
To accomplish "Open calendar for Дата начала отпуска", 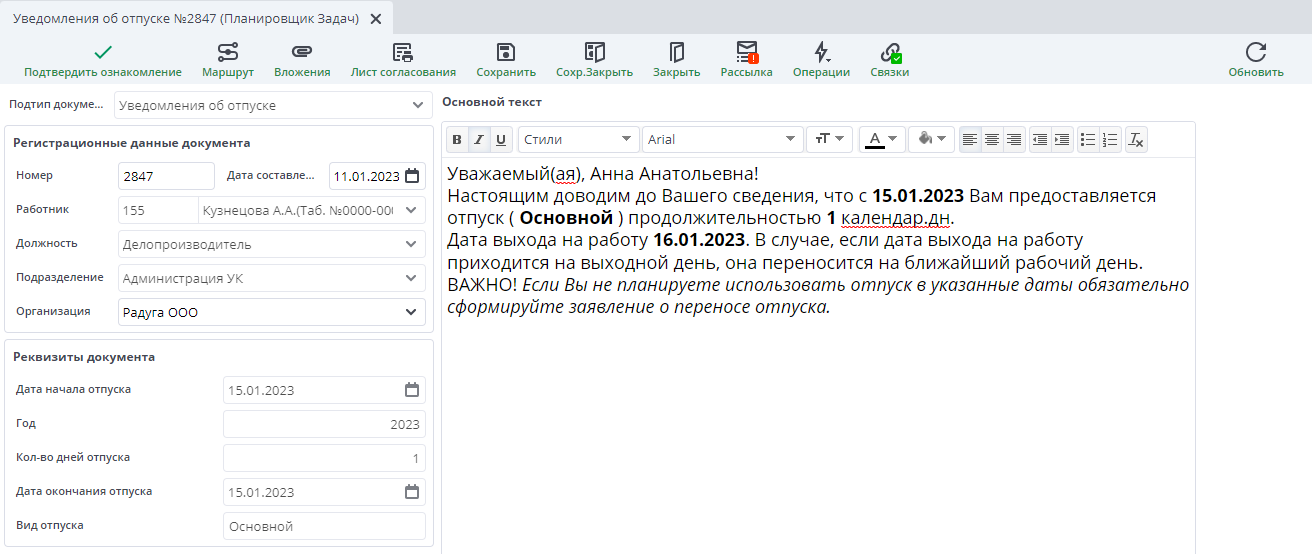I will (x=412, y=390).
